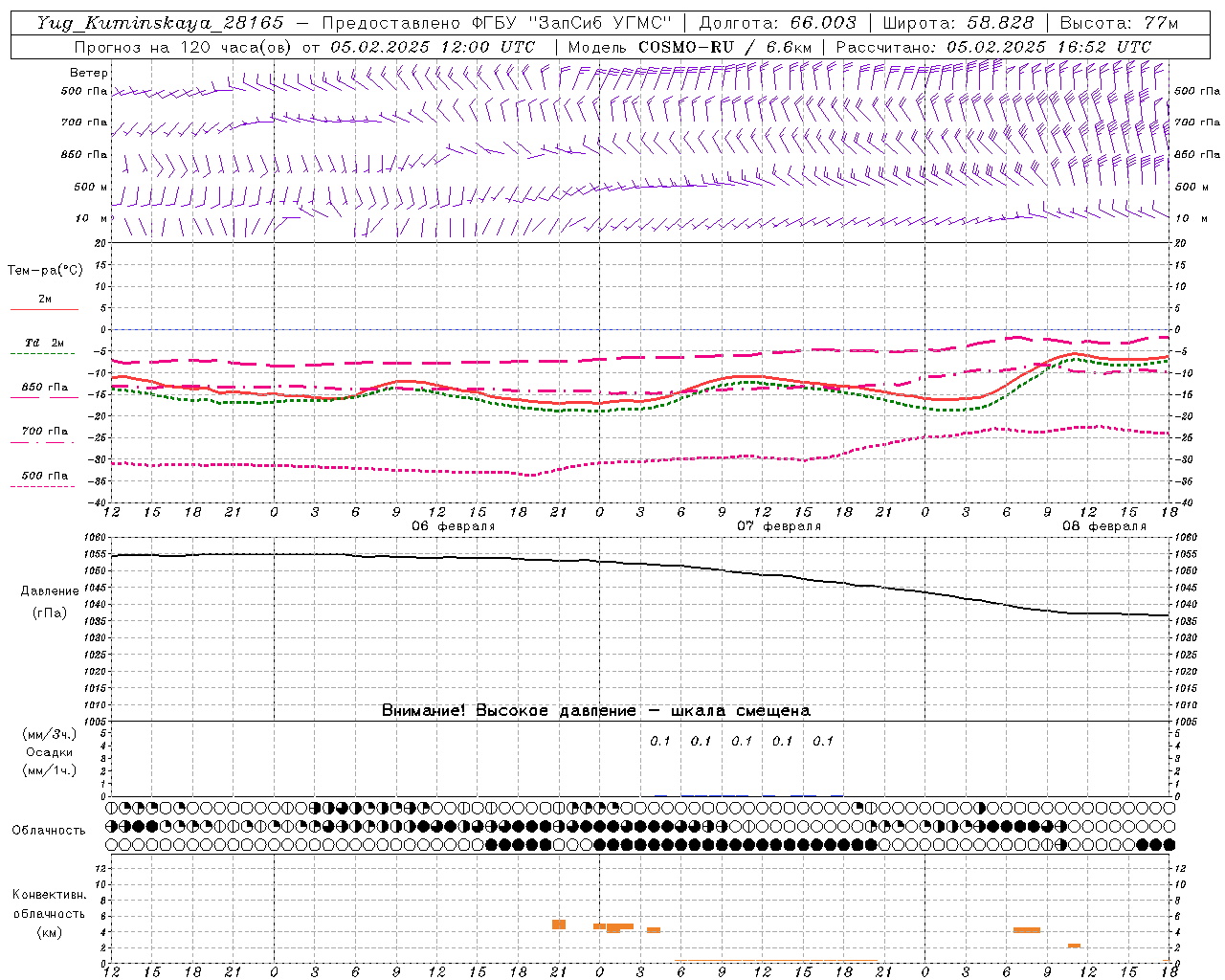Select the Прогноз на 120 часа(ов) text
This screenshot has width=1225, height=980.
[185, 47]
